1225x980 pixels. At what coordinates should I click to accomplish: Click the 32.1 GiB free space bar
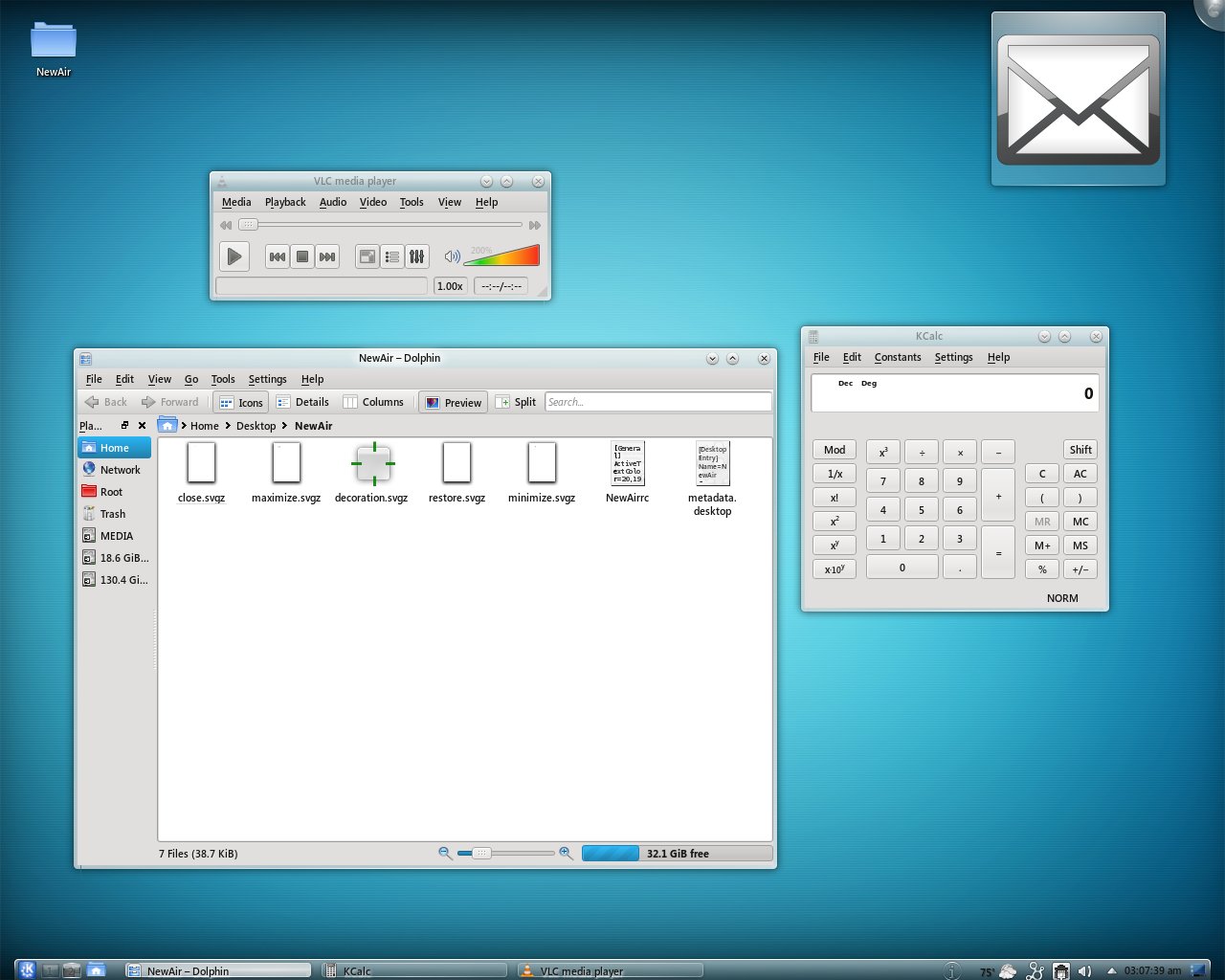coord(677,854)
